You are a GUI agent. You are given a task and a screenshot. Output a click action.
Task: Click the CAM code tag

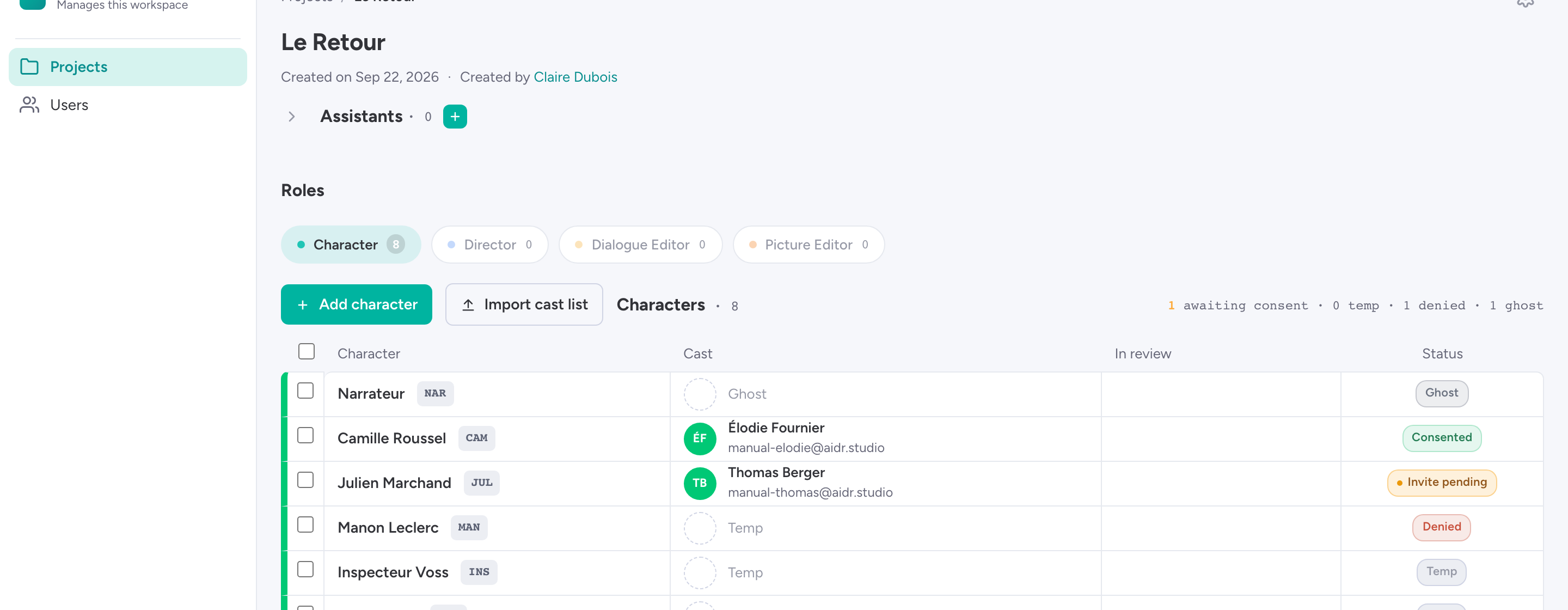coord(476,438)
